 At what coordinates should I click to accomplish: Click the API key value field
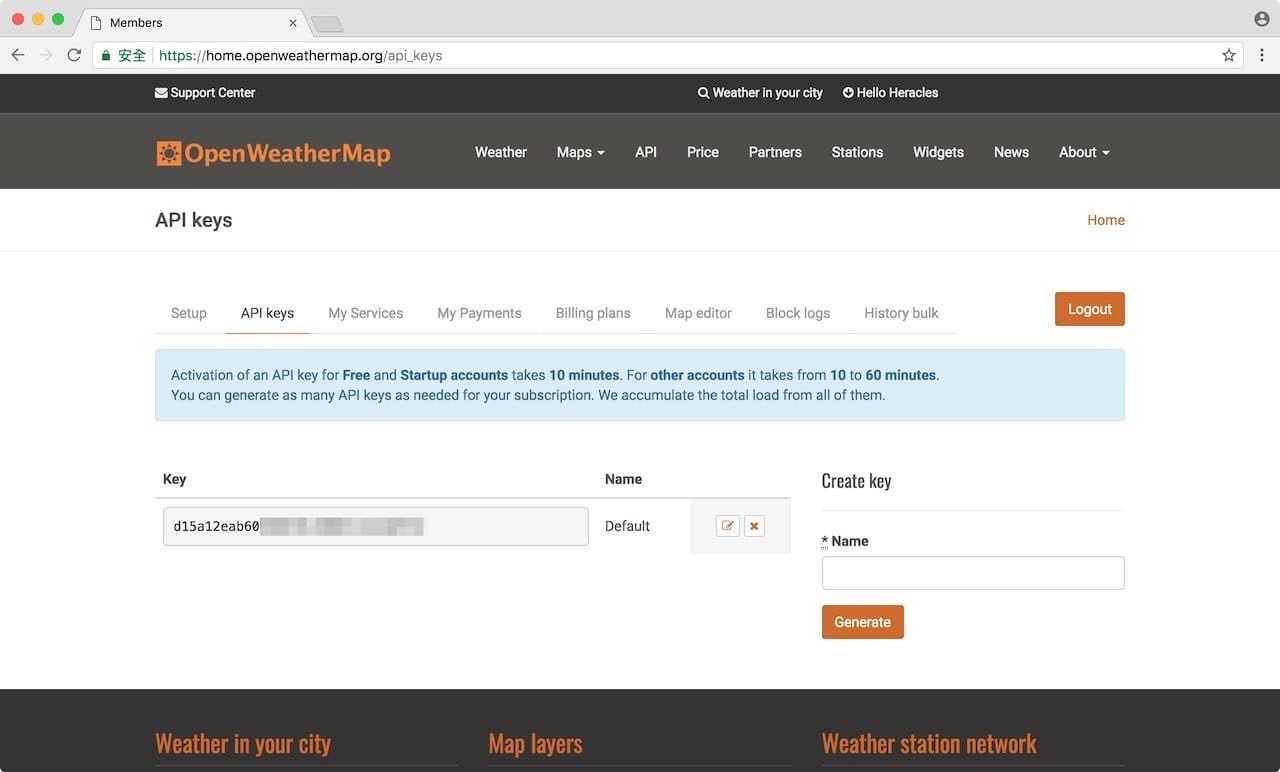pyautogui.click(x=376, y=526)
